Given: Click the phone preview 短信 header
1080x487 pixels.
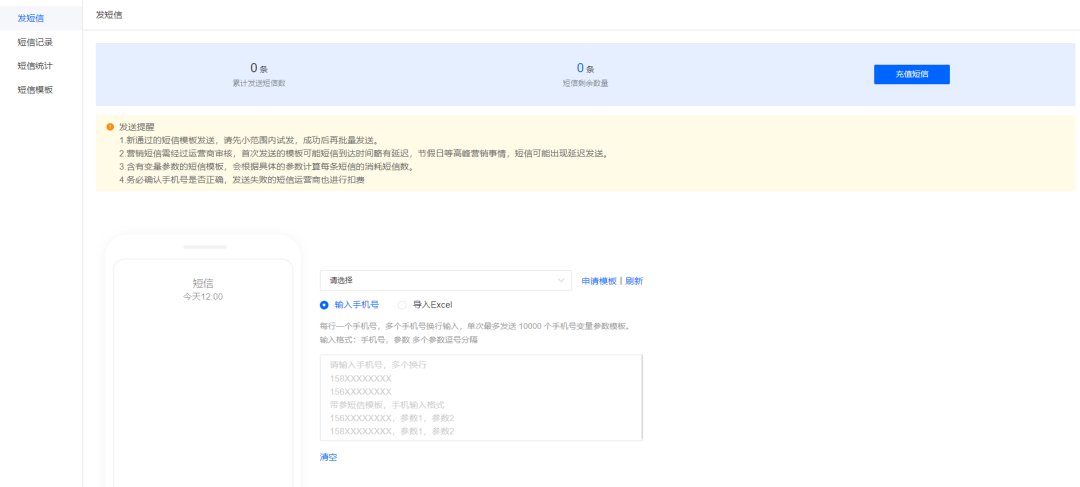Looking at the screenshot, I should [203, 283].
